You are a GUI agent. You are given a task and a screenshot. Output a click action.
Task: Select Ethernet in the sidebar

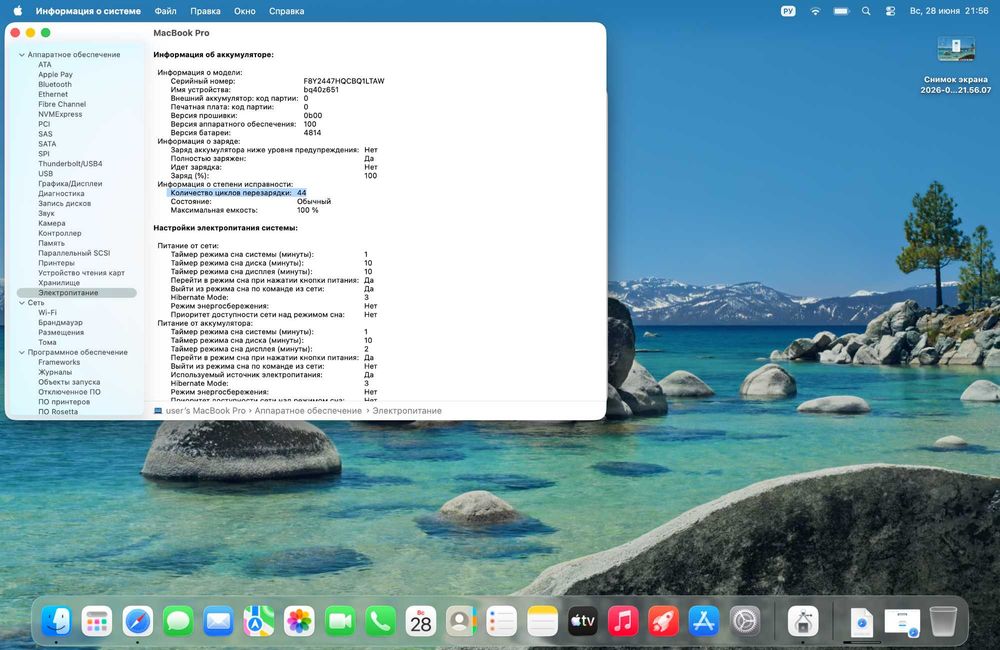pos(53,94)
